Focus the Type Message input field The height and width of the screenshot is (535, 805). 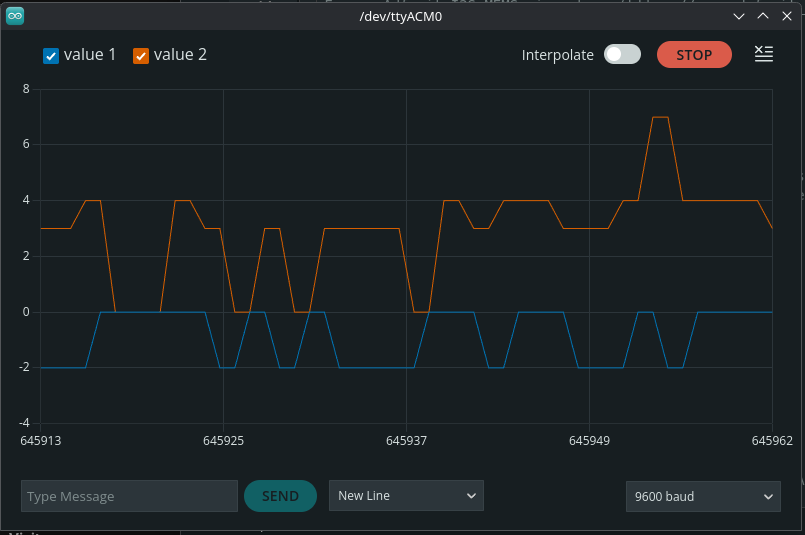[129, 496]
